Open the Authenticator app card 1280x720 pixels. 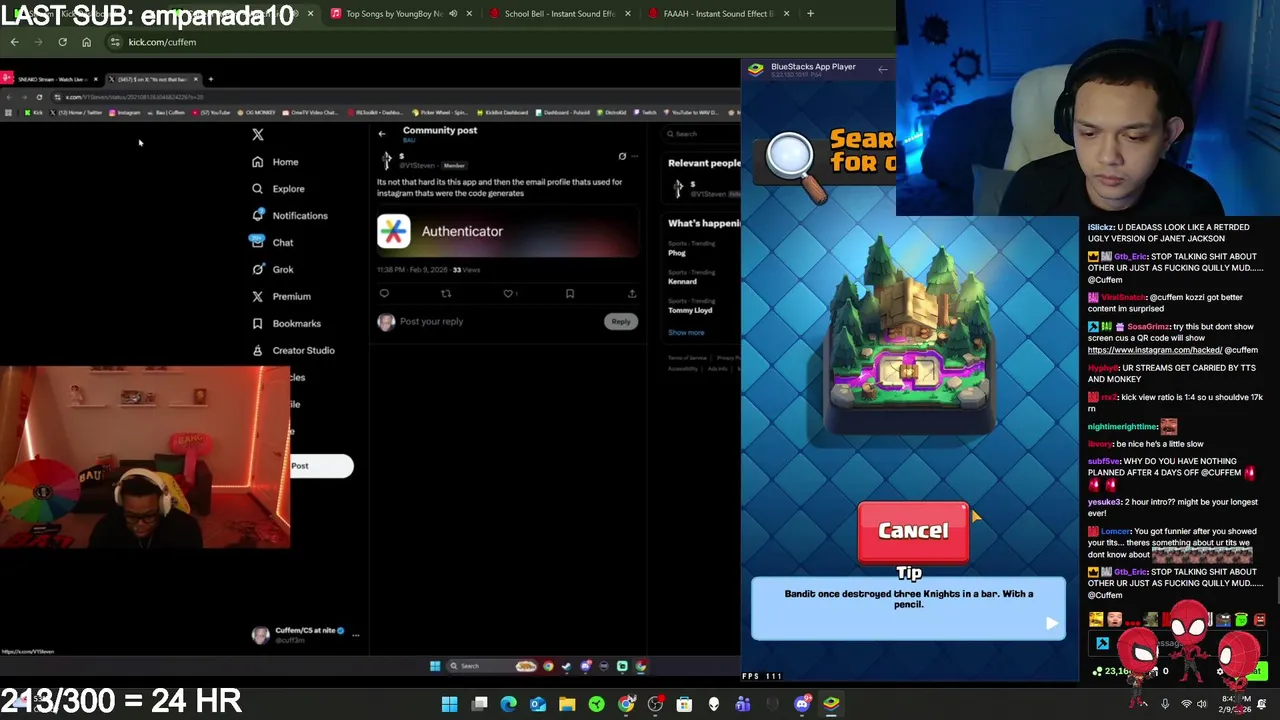pyautogui.click(x=507, y=231)
